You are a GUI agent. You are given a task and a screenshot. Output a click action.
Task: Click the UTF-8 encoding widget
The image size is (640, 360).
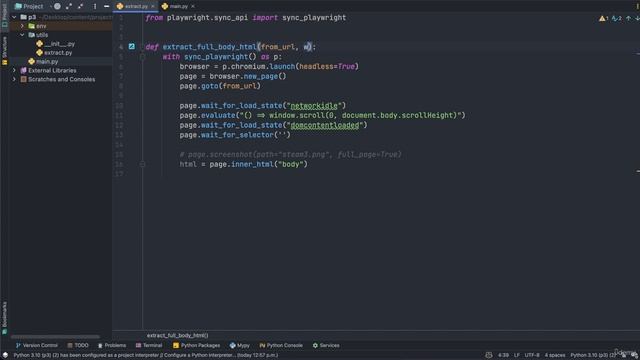click(532, 355)
